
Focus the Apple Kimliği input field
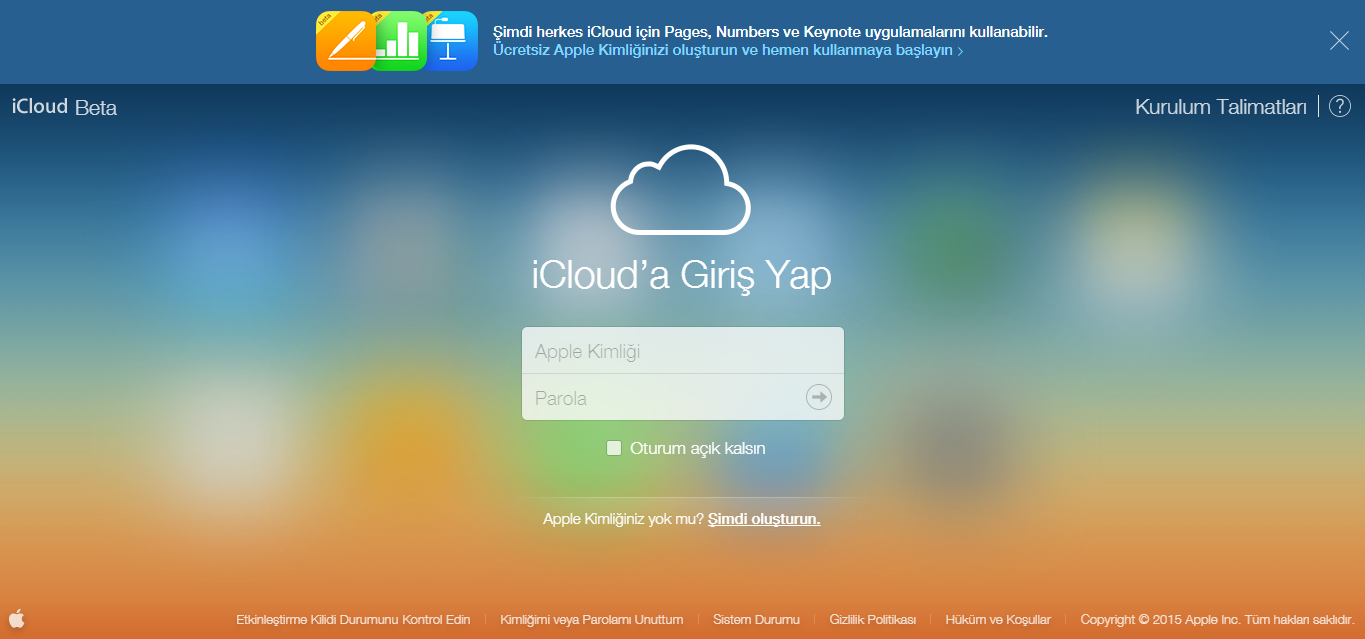pyautogui.click(x=683, y=351)
